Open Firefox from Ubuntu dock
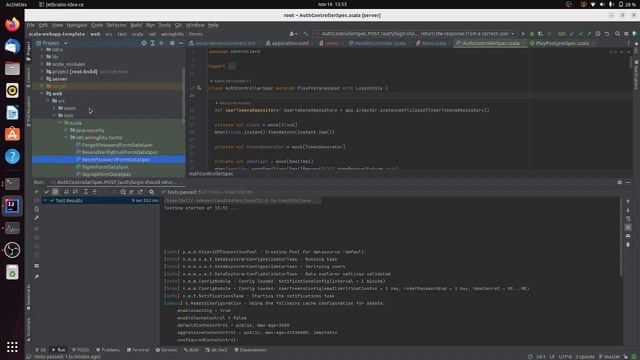The image size is (640, 360). click(x=12, y=24)
